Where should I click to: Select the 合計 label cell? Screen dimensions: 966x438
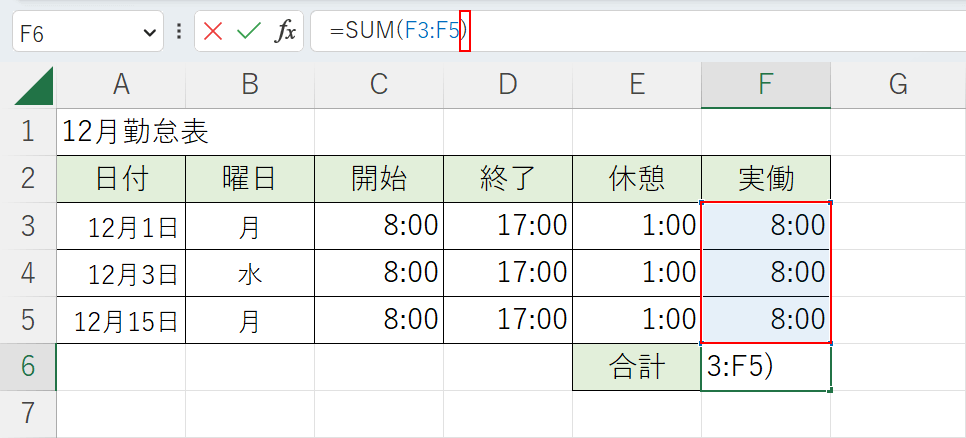click(636, 367)
